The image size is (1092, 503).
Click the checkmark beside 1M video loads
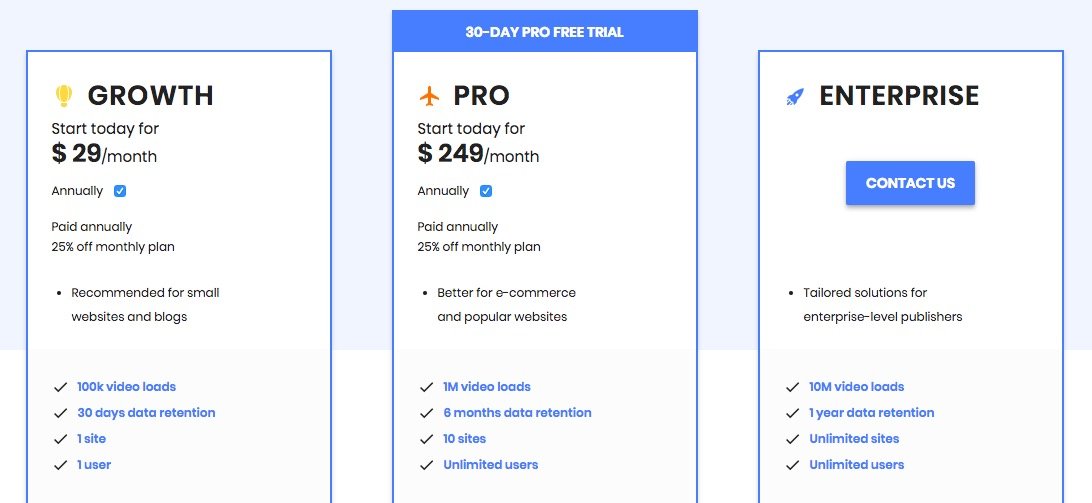pos(427,387)
